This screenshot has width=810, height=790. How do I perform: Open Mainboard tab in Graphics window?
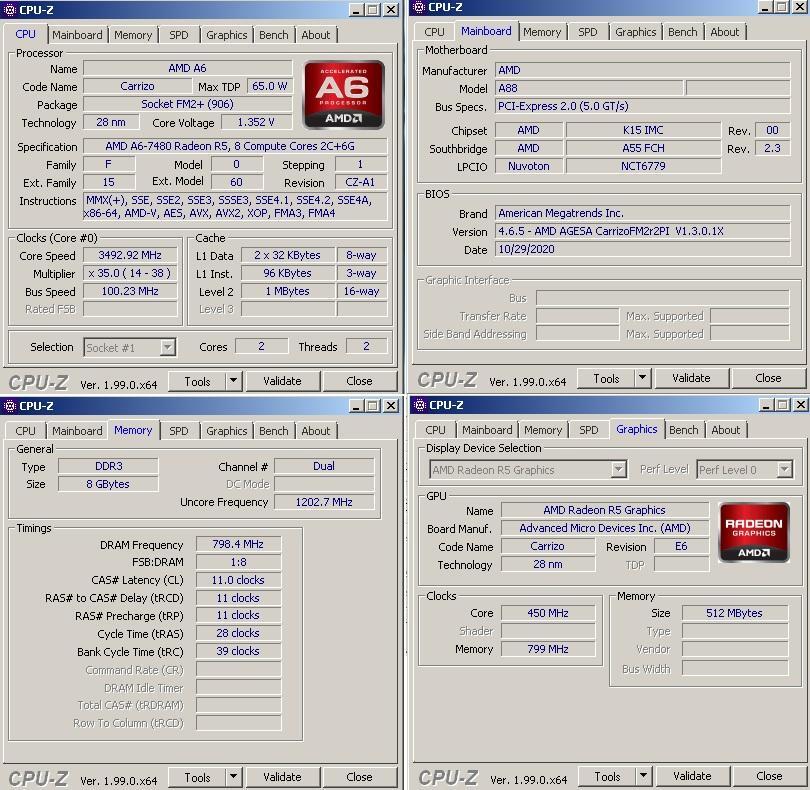(487, 430)
